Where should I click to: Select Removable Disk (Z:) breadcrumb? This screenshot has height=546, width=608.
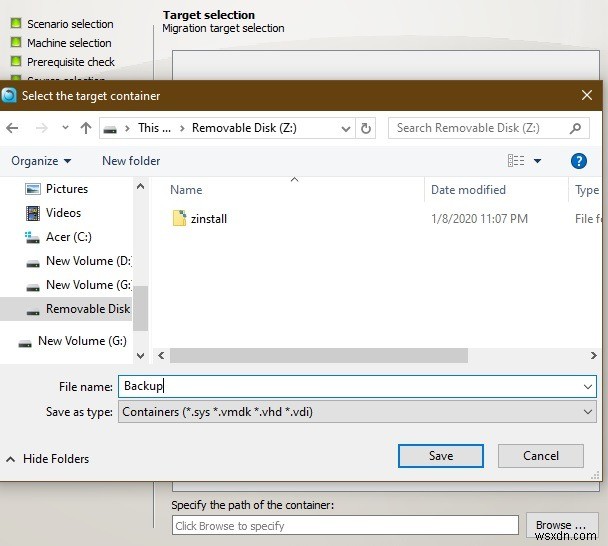coord(244,128)
